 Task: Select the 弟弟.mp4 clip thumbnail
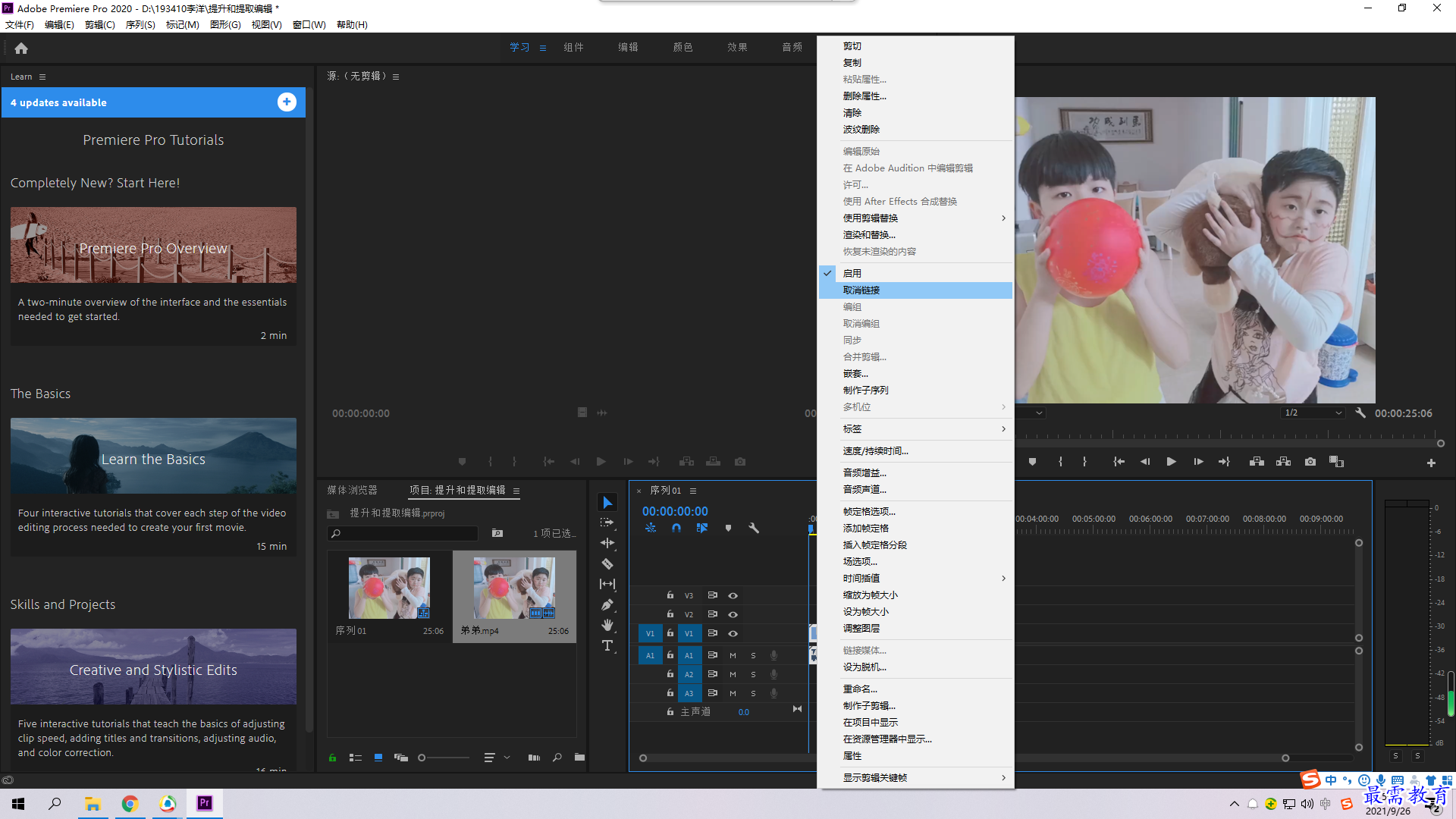tap(514, 588)
